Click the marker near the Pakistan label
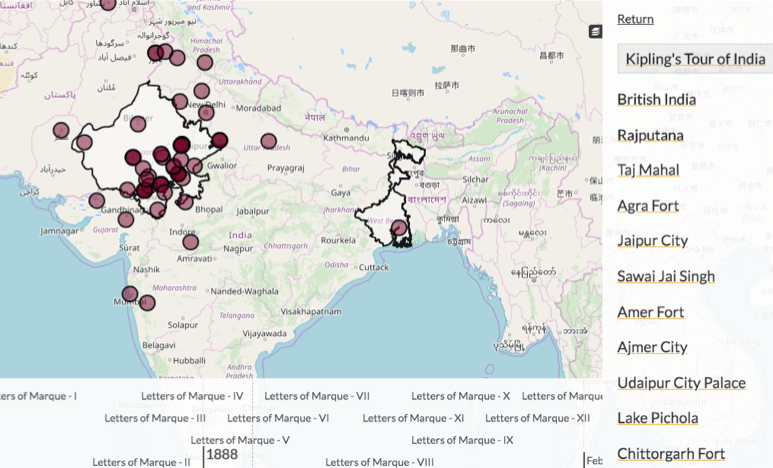The width and height of the screenshot is (773, 468). click(61, 130)
